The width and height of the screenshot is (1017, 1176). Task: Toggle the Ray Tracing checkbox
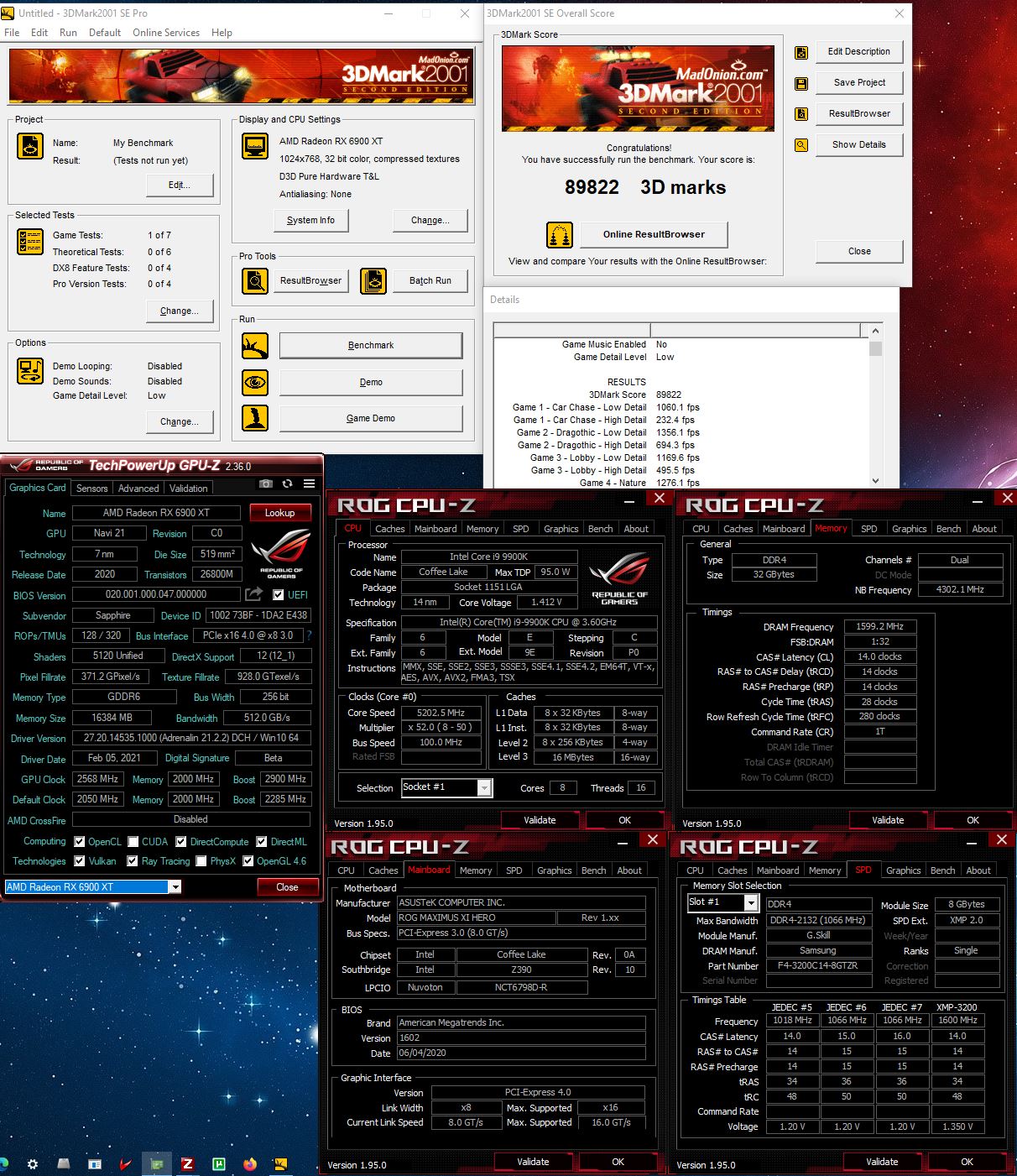click(x=133, y=861)
